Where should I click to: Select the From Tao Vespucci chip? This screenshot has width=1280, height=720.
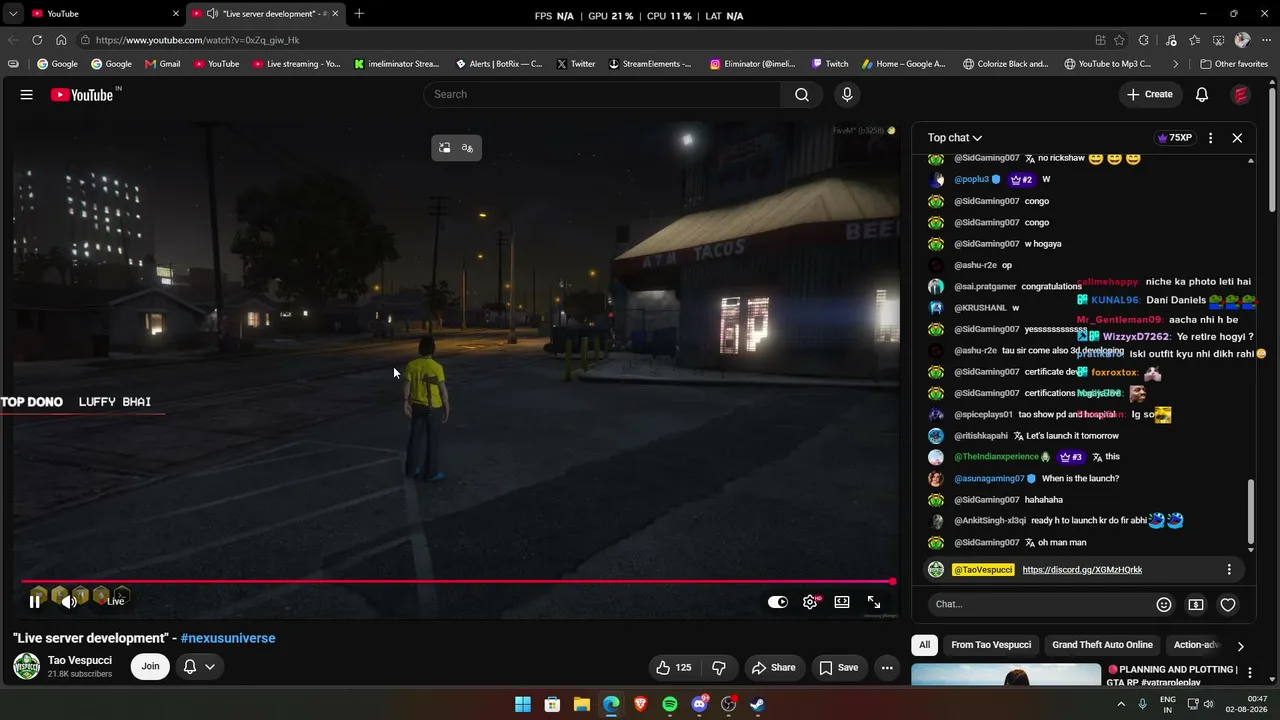(991, 645)
